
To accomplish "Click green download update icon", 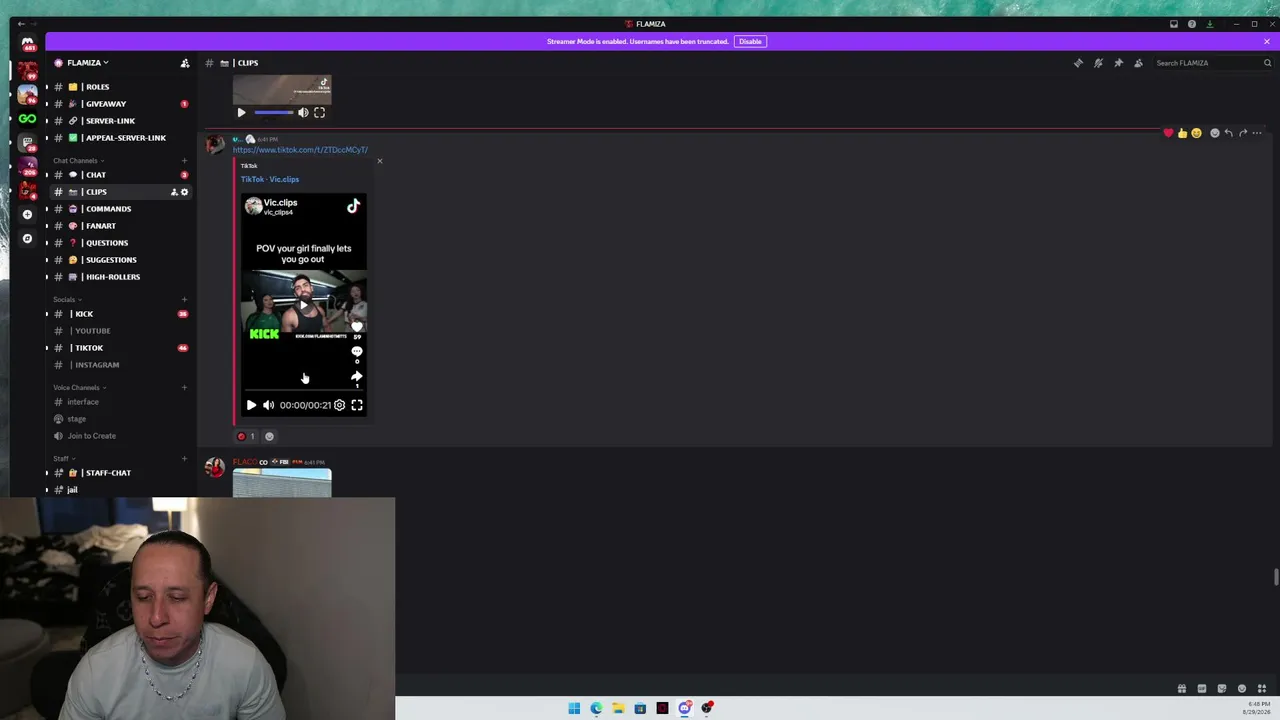I will tap(1209, 24).
